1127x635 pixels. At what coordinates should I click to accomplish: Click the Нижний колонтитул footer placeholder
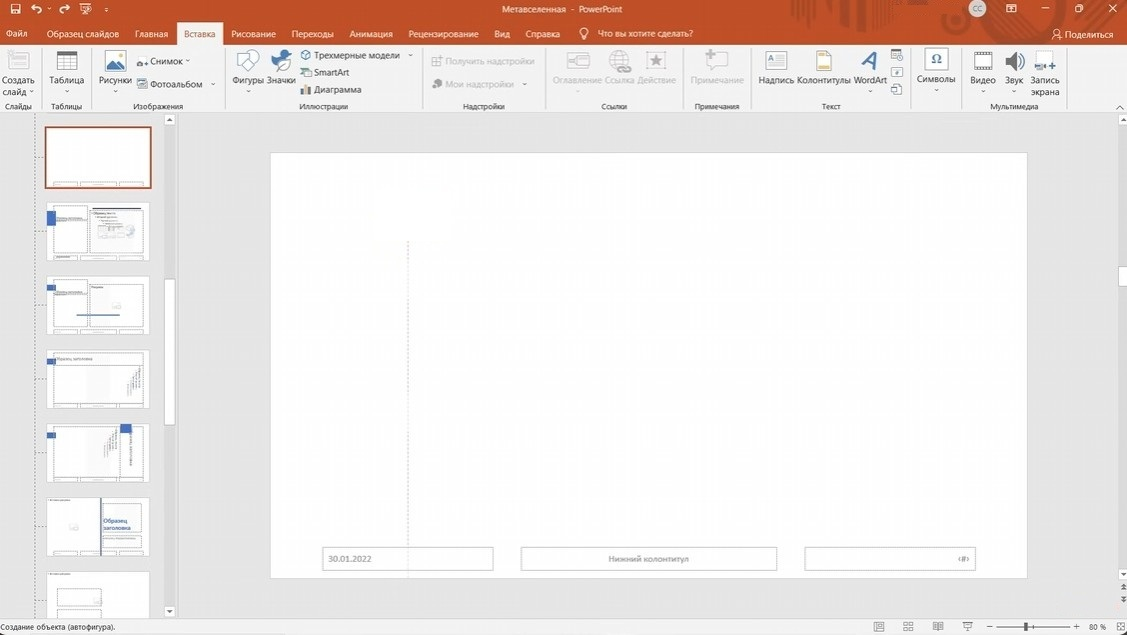click(648, 559)
